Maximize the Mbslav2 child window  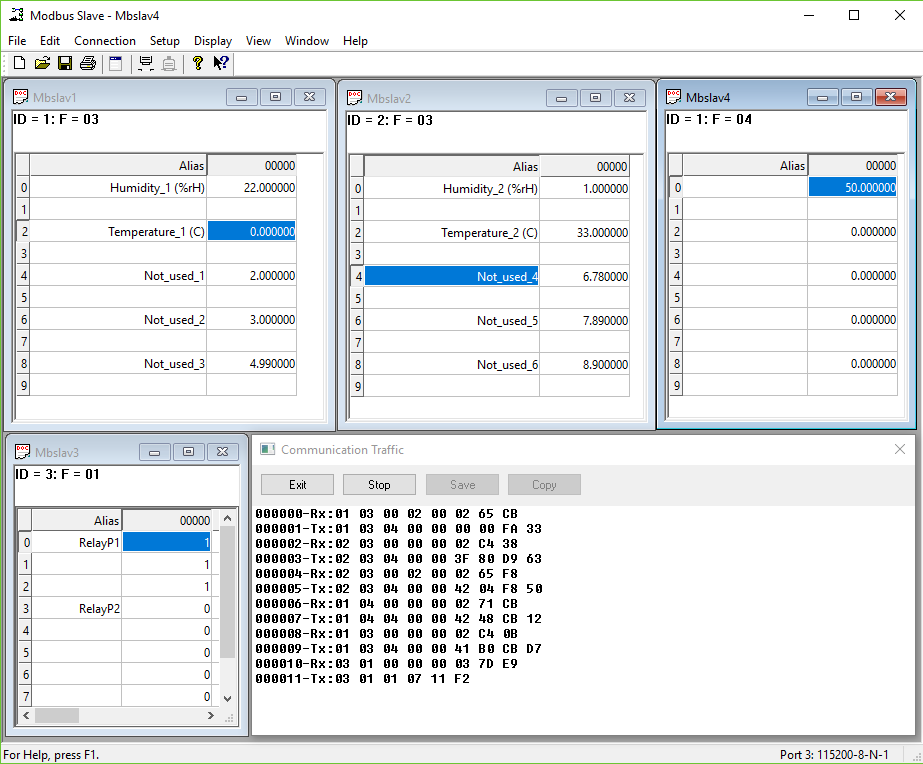pos(595,98)
